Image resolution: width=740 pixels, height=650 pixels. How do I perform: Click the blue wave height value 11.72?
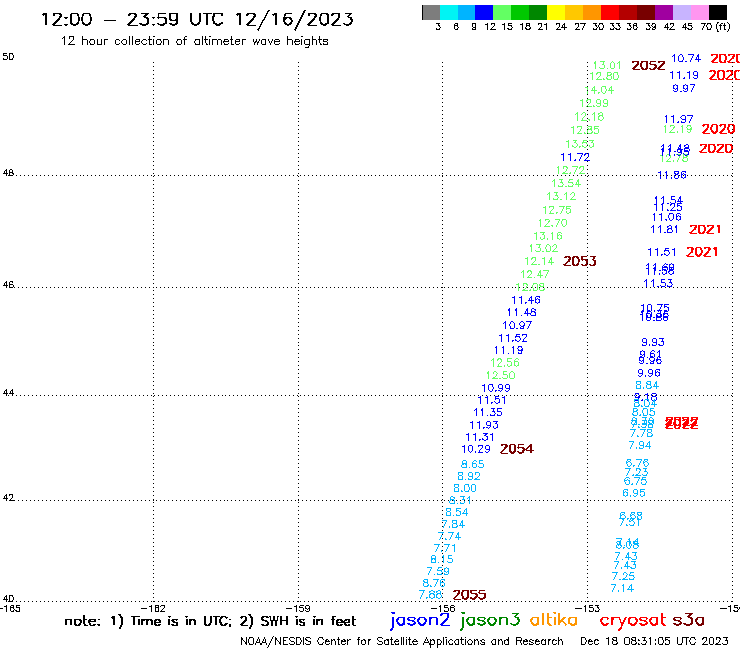[x=575, y=157]
